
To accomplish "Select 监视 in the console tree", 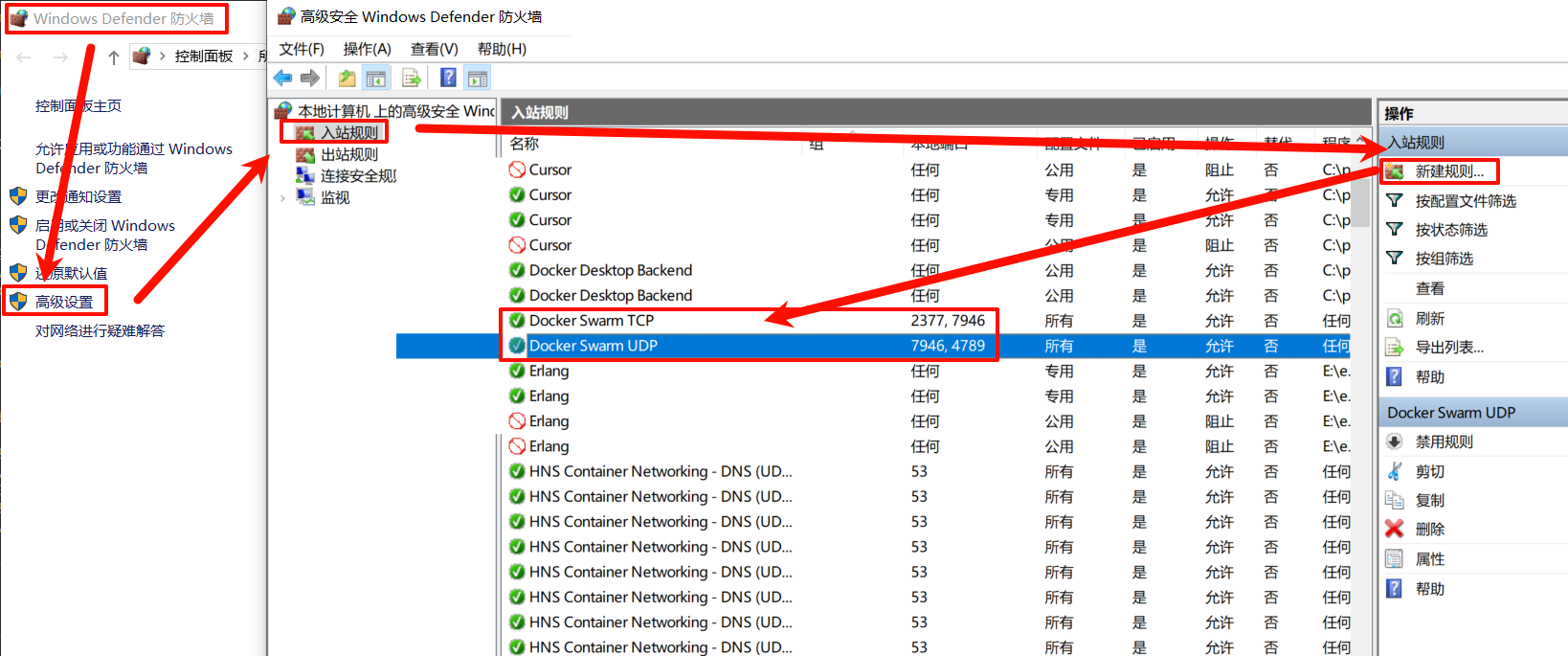I will coord(335,197).
